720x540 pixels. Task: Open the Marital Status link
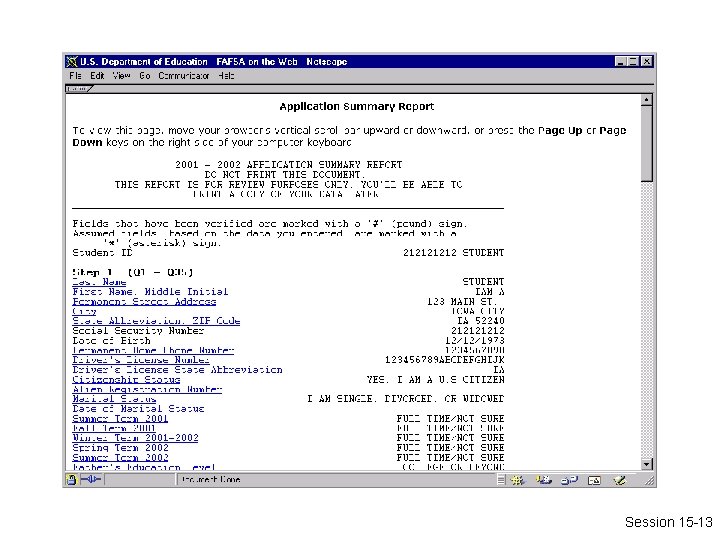(x=114, y=399)
